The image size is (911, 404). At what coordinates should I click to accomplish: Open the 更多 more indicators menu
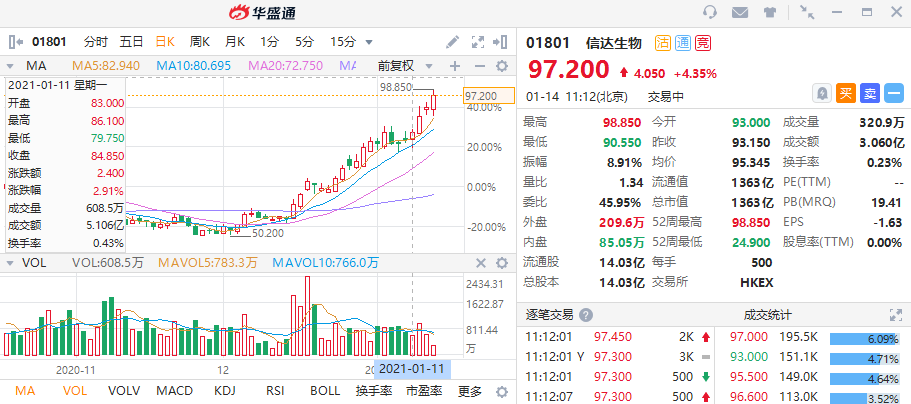[x=469, y=391]
